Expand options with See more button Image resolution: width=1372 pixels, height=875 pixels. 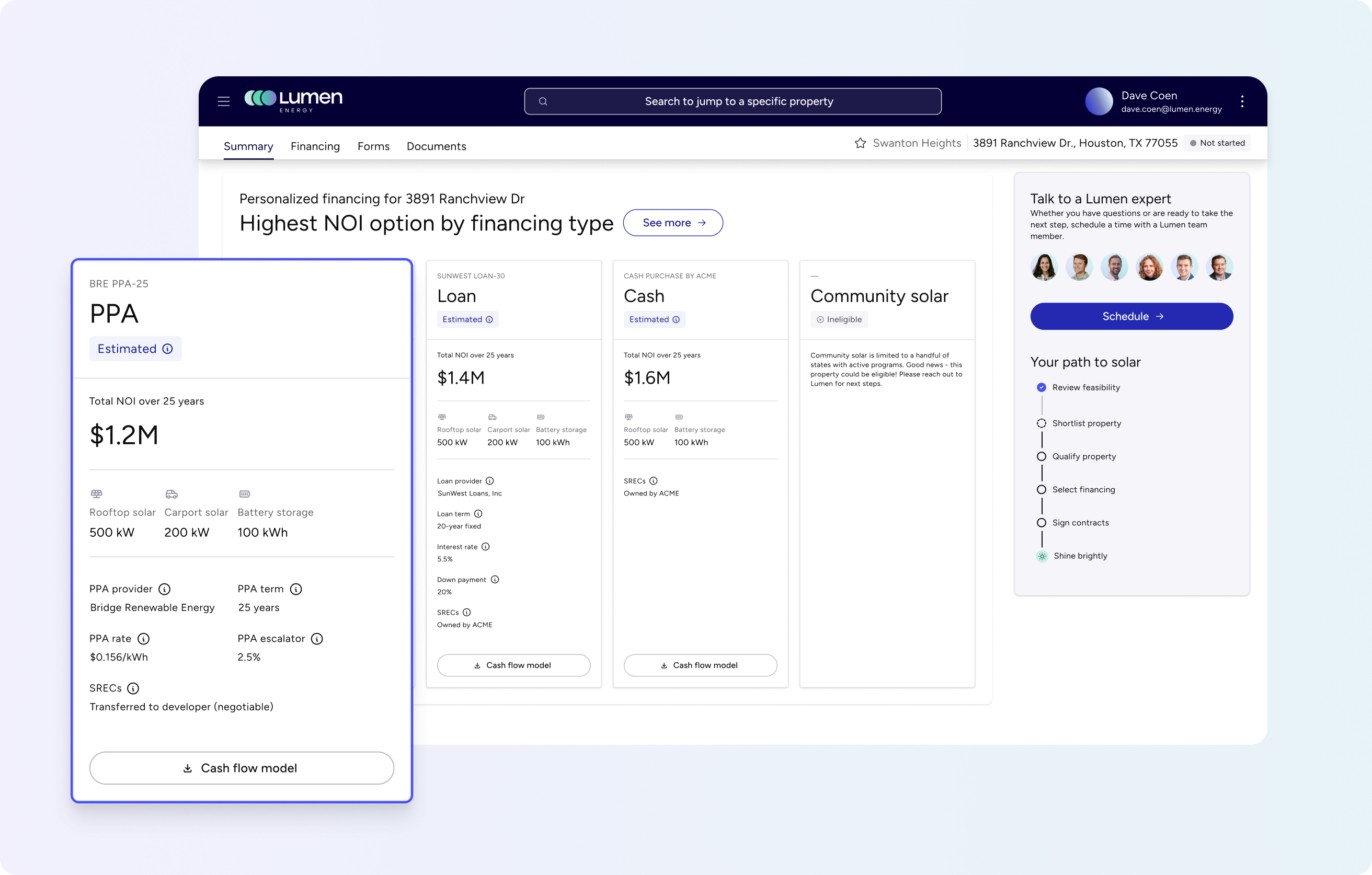(x=673, y=223)
